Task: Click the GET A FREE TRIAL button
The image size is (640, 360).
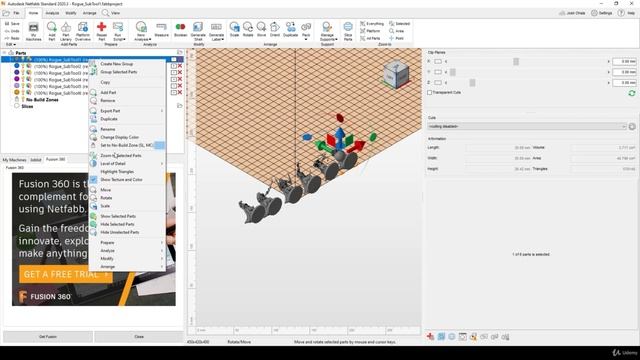Action: click(66, 275)
